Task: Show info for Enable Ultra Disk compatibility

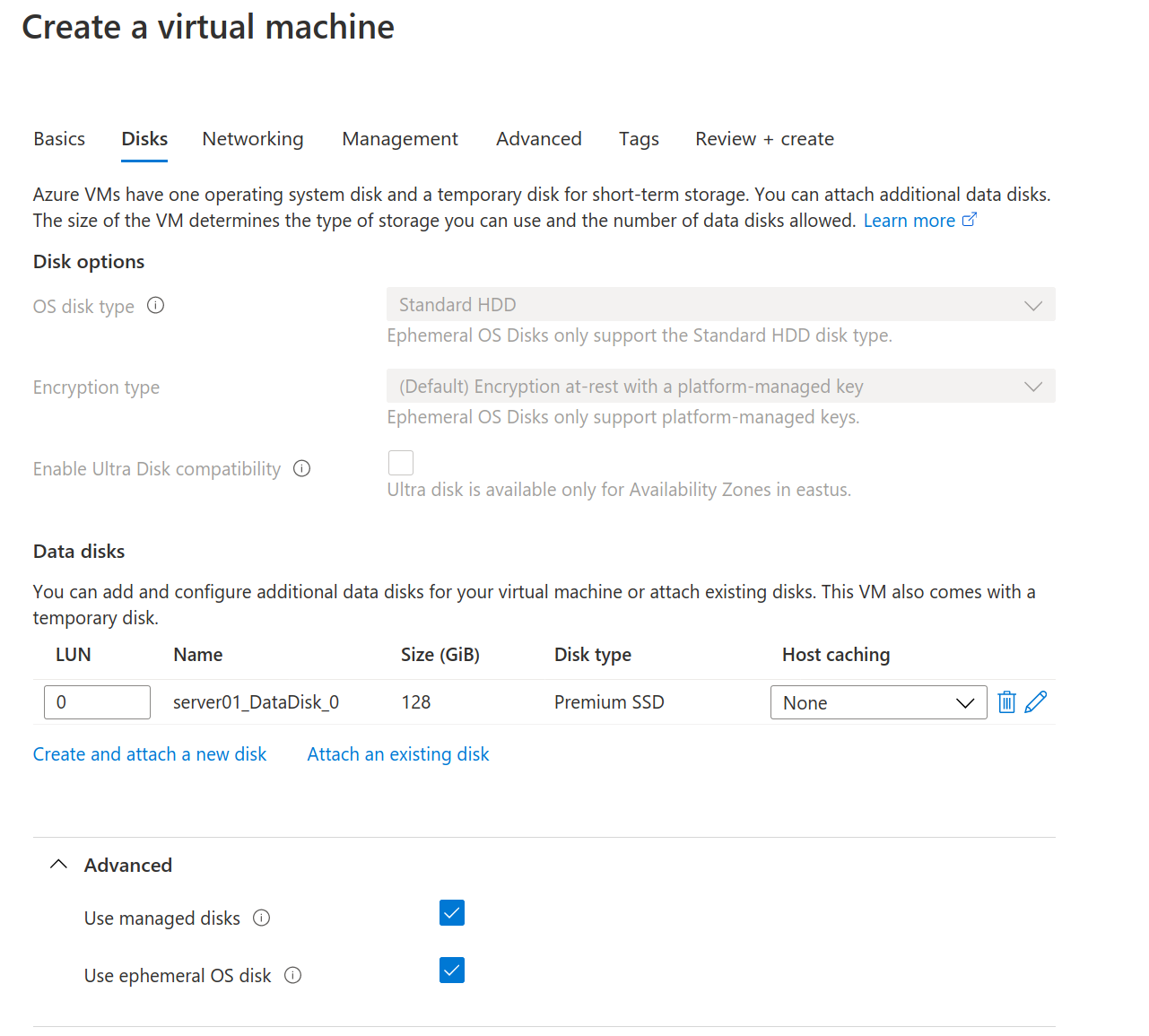Action: pos(302,468)
